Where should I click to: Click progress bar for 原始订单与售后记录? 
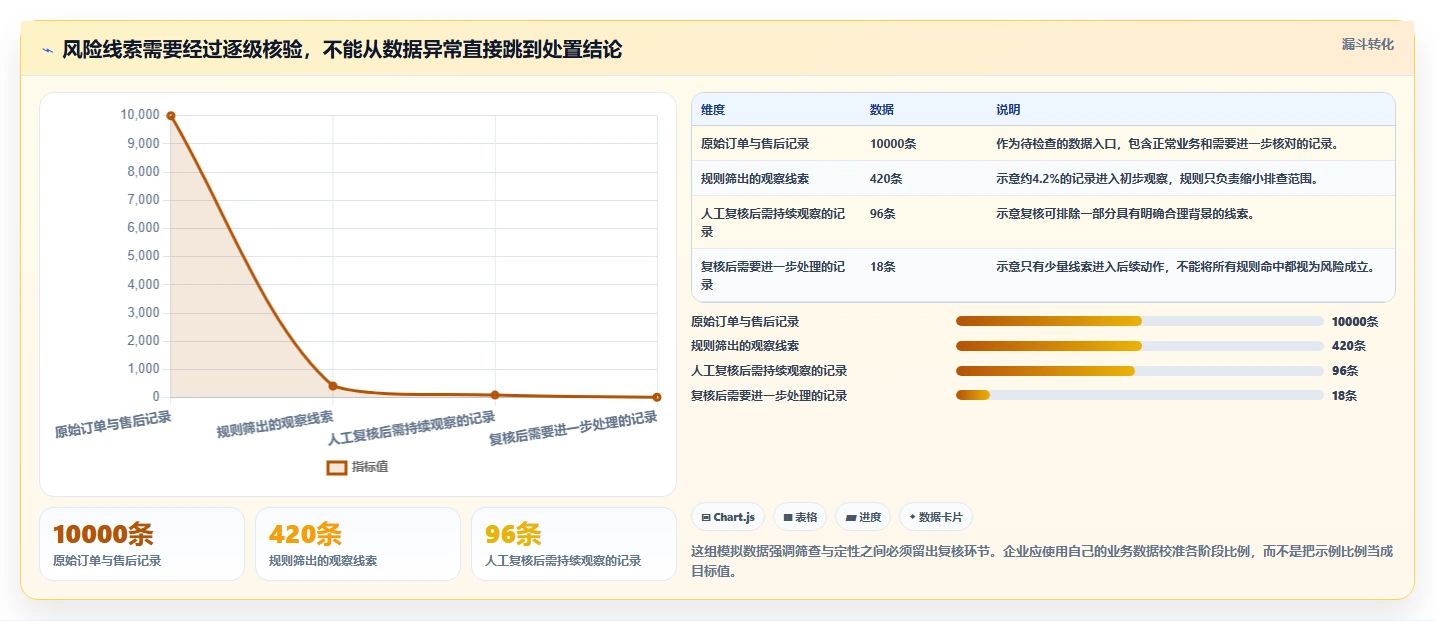1140,321
